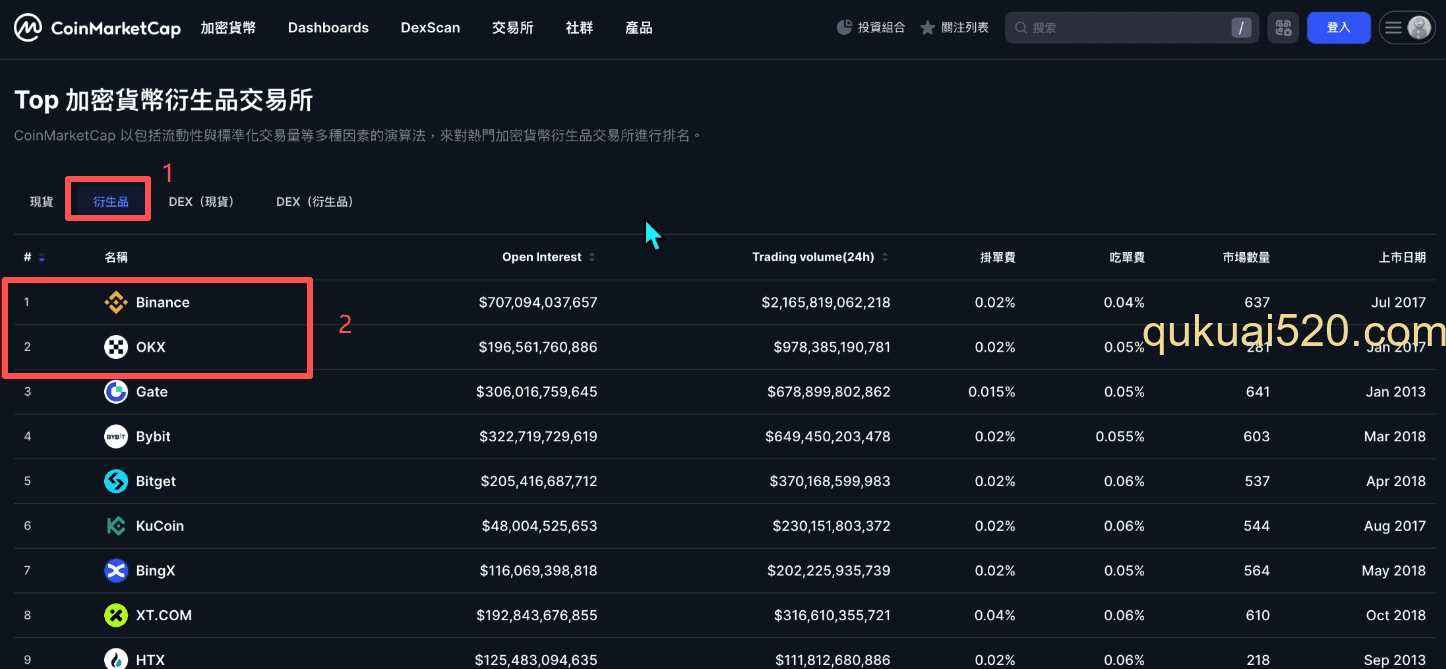Screen dimensions: 1446x669
Task: Open the XT.COM exchange link
Action: pyautogui.click(x=164, y=615)
